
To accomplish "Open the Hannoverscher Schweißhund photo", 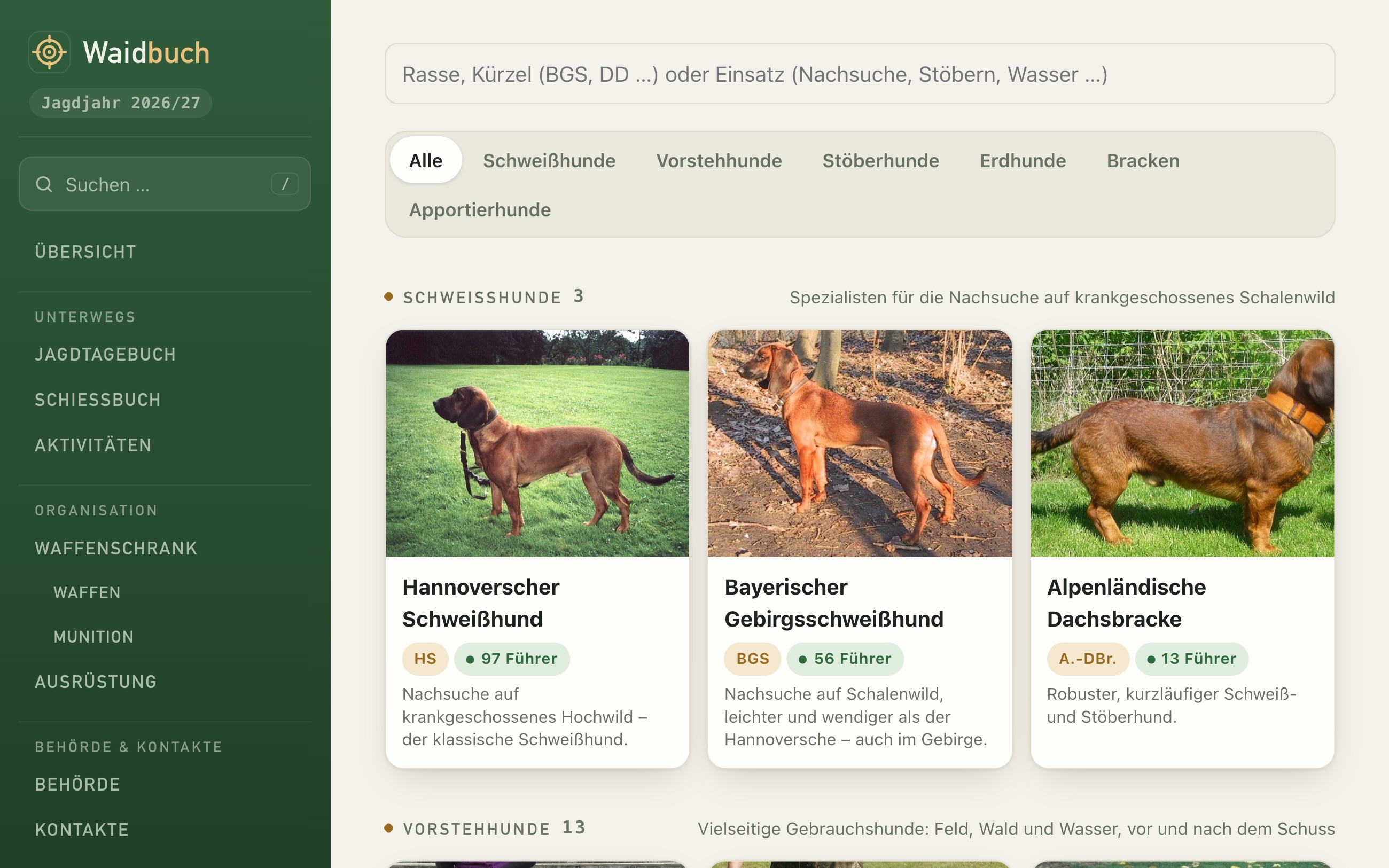I will (x=537, y=443).
